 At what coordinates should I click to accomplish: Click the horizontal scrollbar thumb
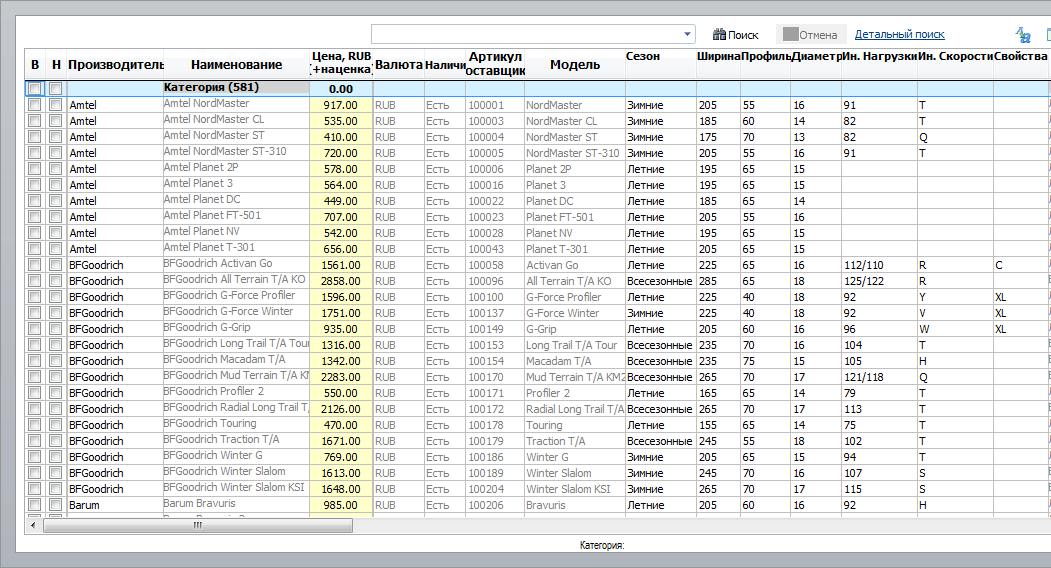coord(198,526)
